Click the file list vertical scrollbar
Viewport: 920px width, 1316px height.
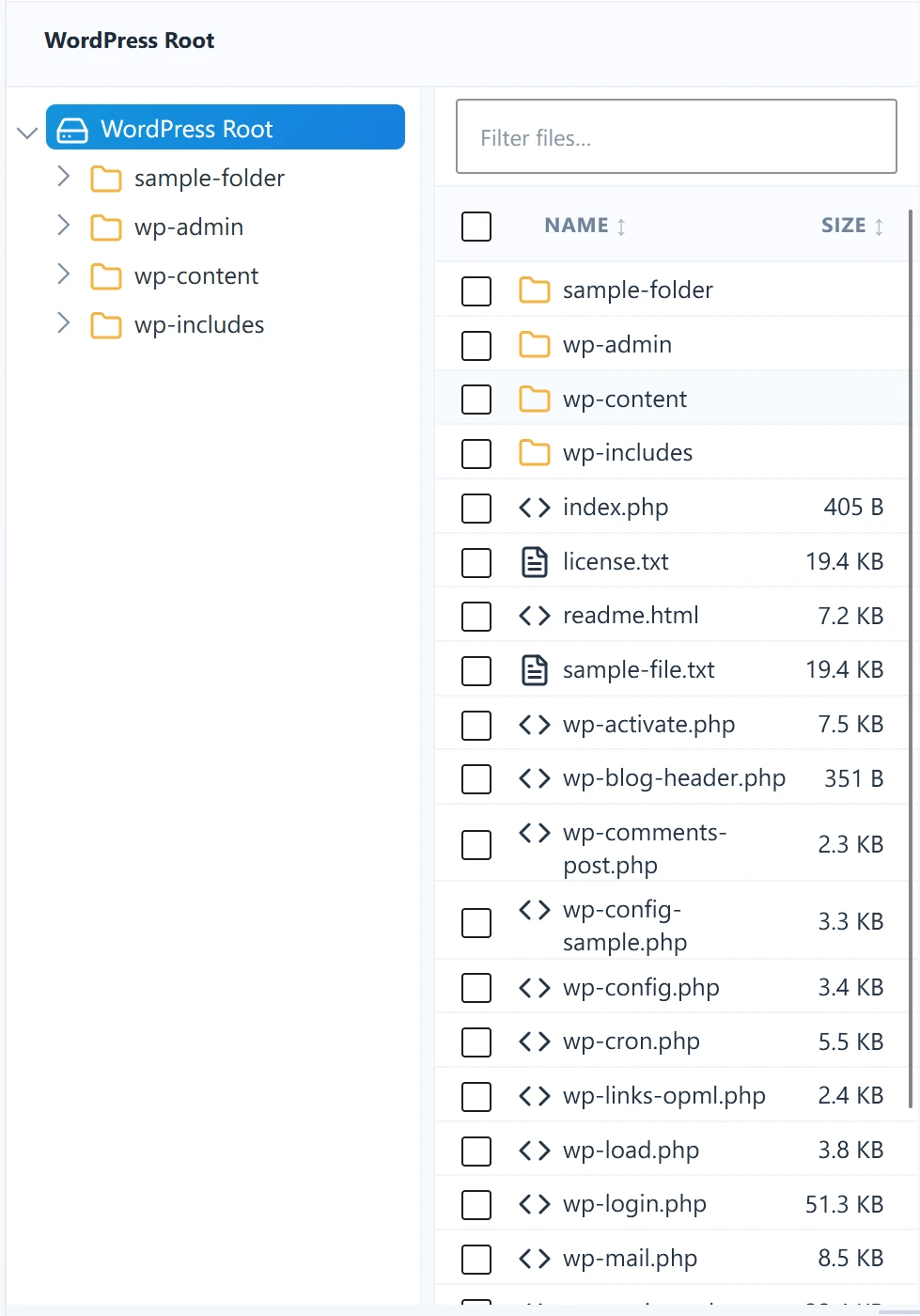click(x=911, y=658)
